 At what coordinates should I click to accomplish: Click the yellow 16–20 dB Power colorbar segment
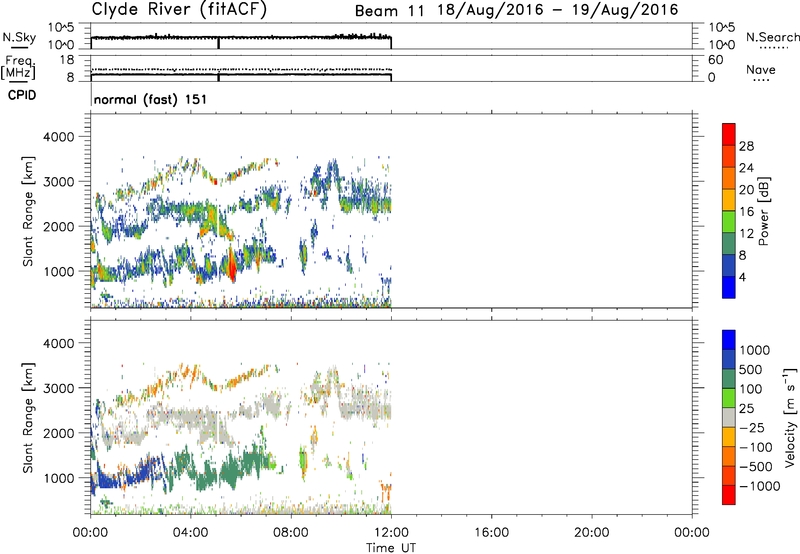[729, 200]
